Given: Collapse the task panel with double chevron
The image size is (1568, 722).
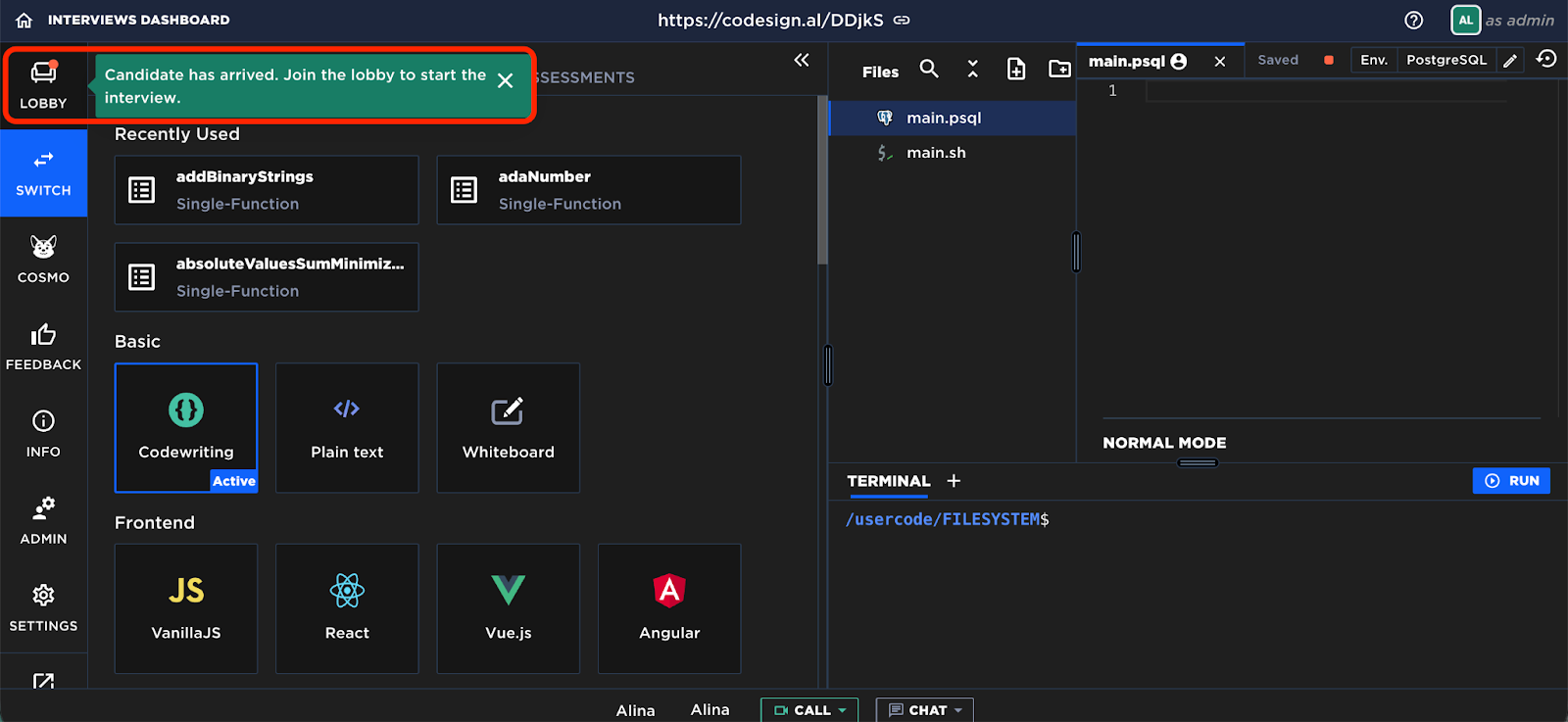Looking at the screenshot, I should [802, 61].
